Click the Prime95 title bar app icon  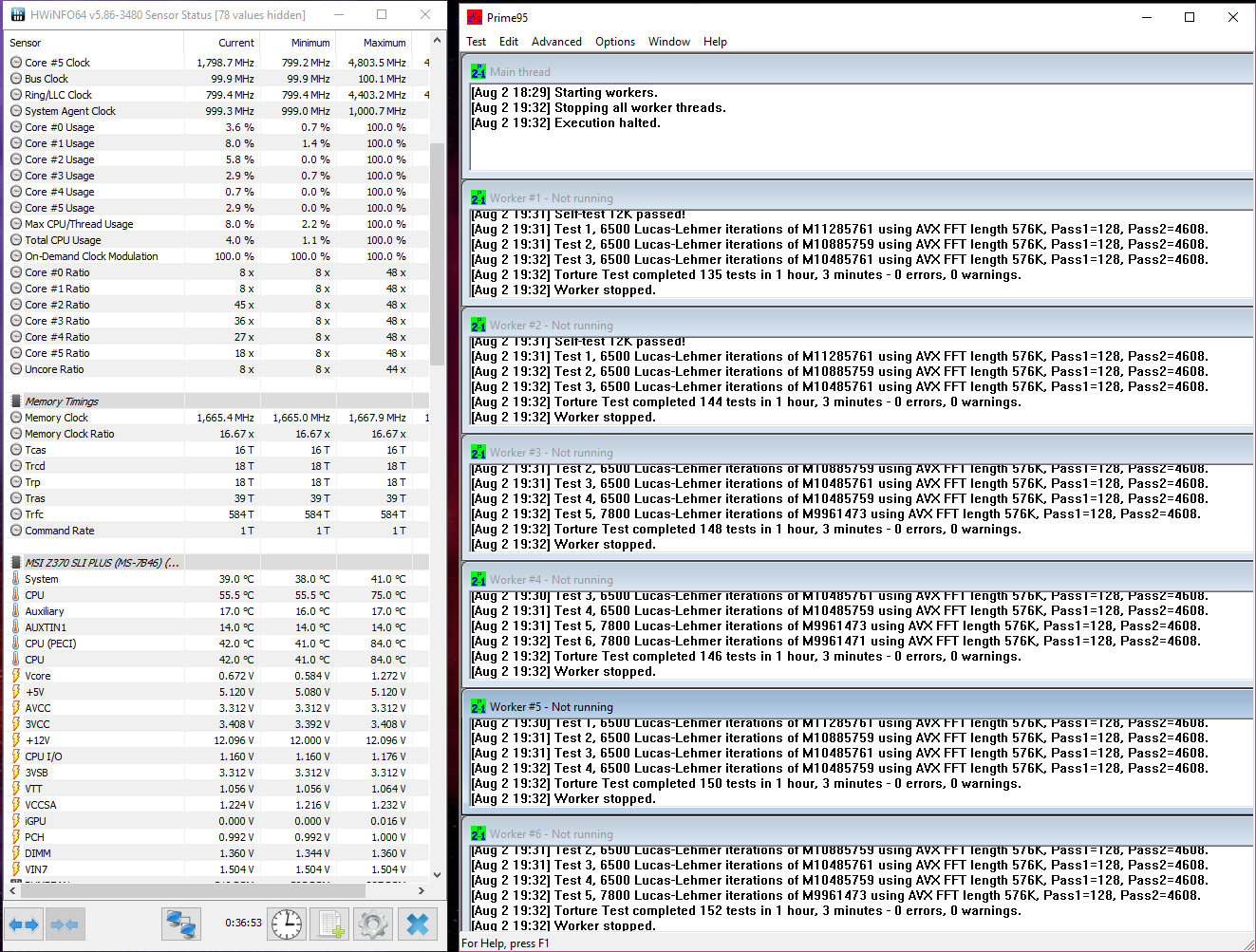point(475,17)
